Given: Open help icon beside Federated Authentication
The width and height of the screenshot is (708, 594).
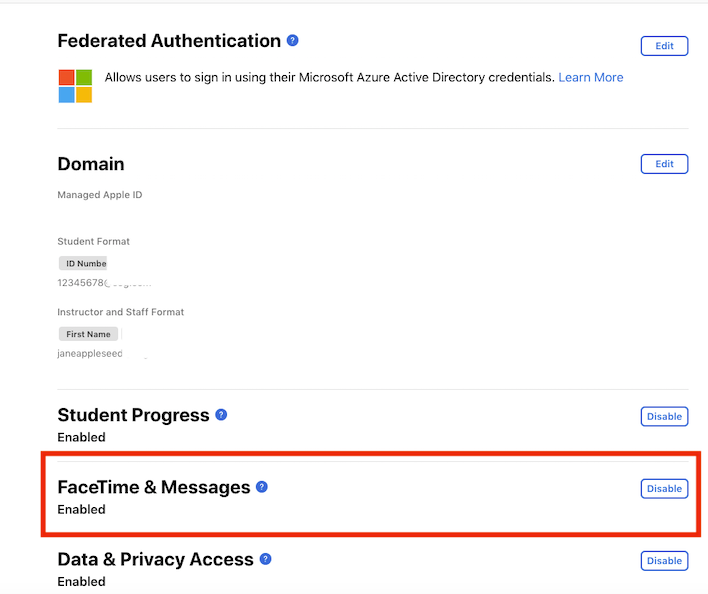Looking at the screenshot, I should pyautogui.click(x=293, y=41).
